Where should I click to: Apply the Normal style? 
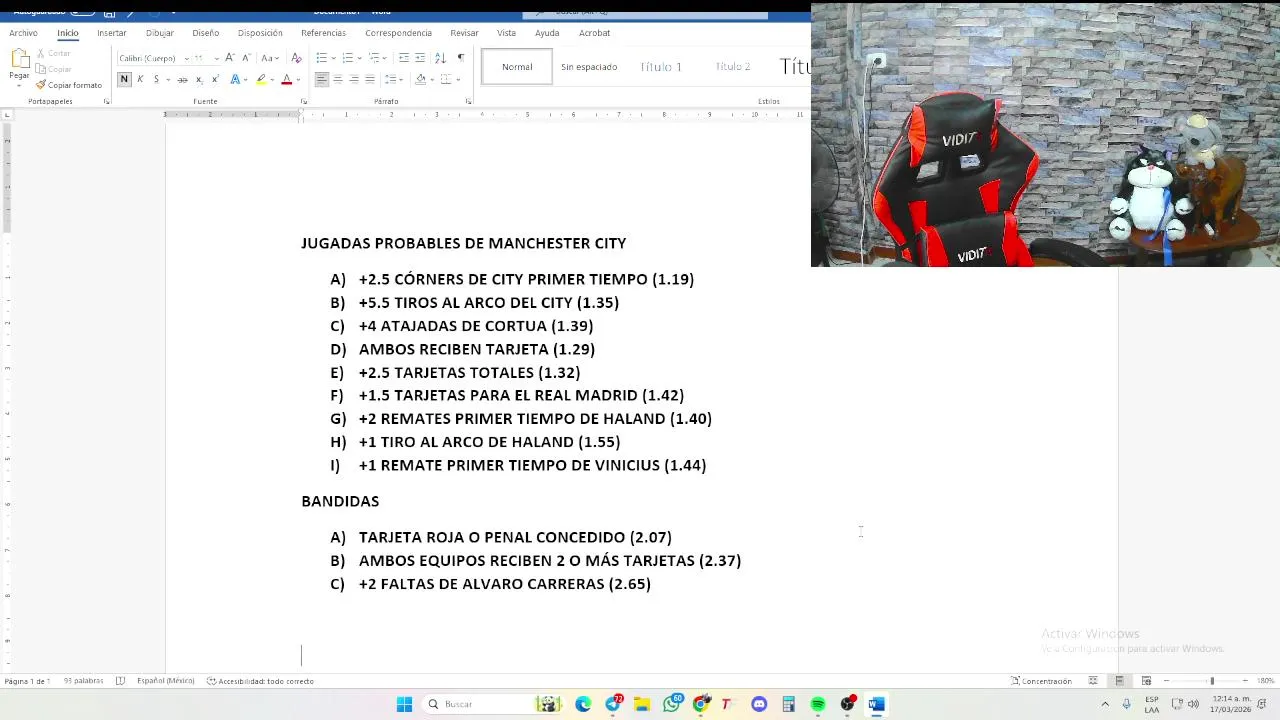[x=517, y=67]
